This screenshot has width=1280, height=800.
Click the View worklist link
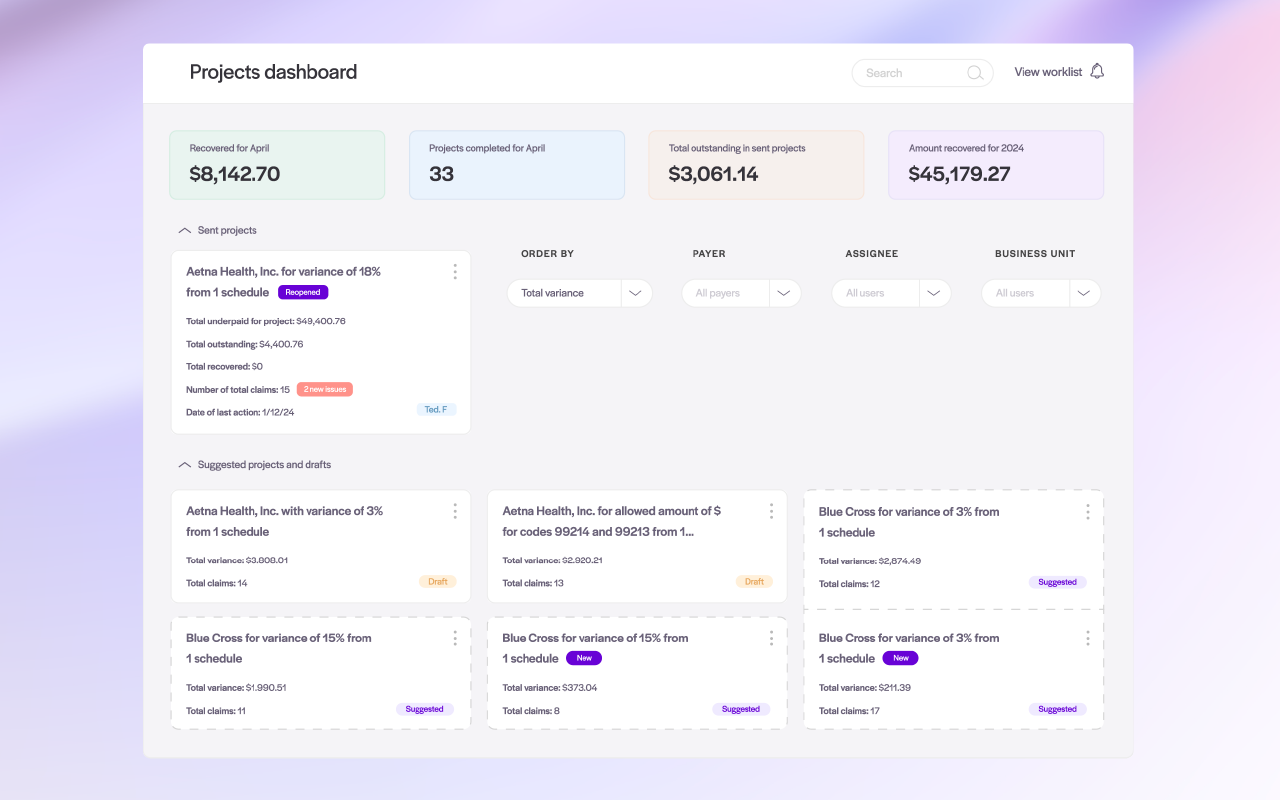pyautogui.click(x=1047, y=72)
